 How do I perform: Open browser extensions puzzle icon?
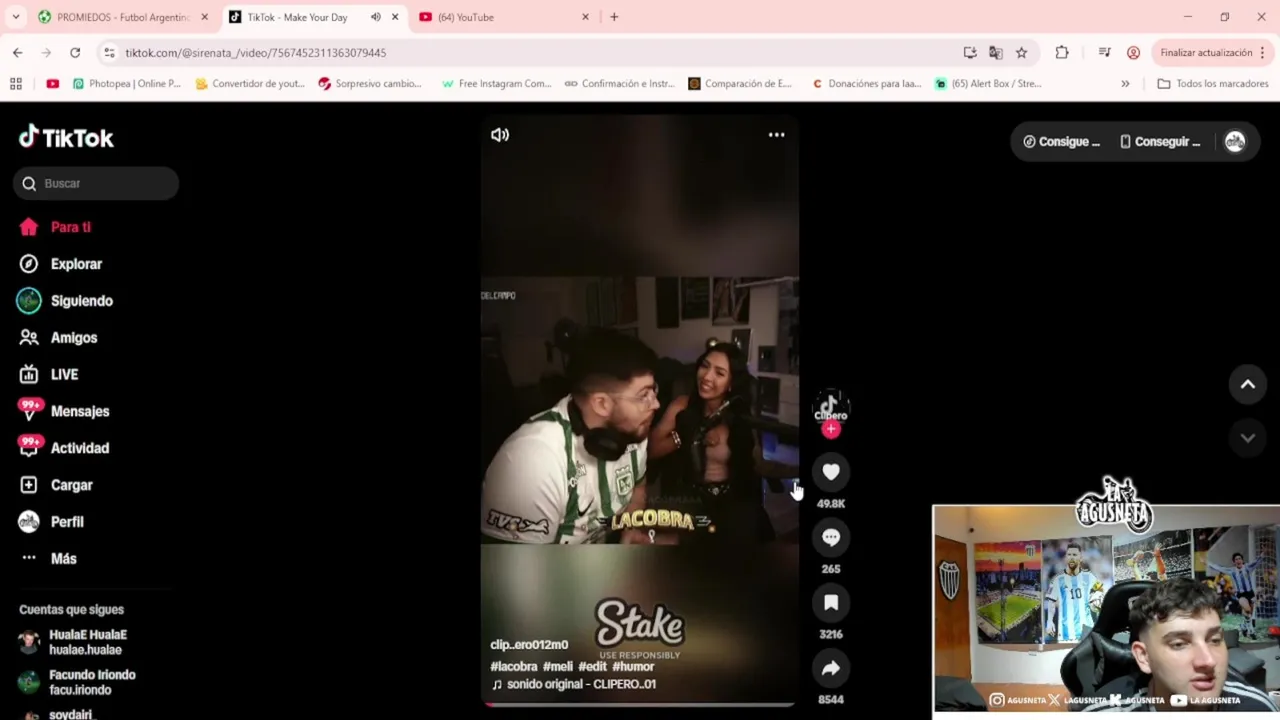(1062, 52)
